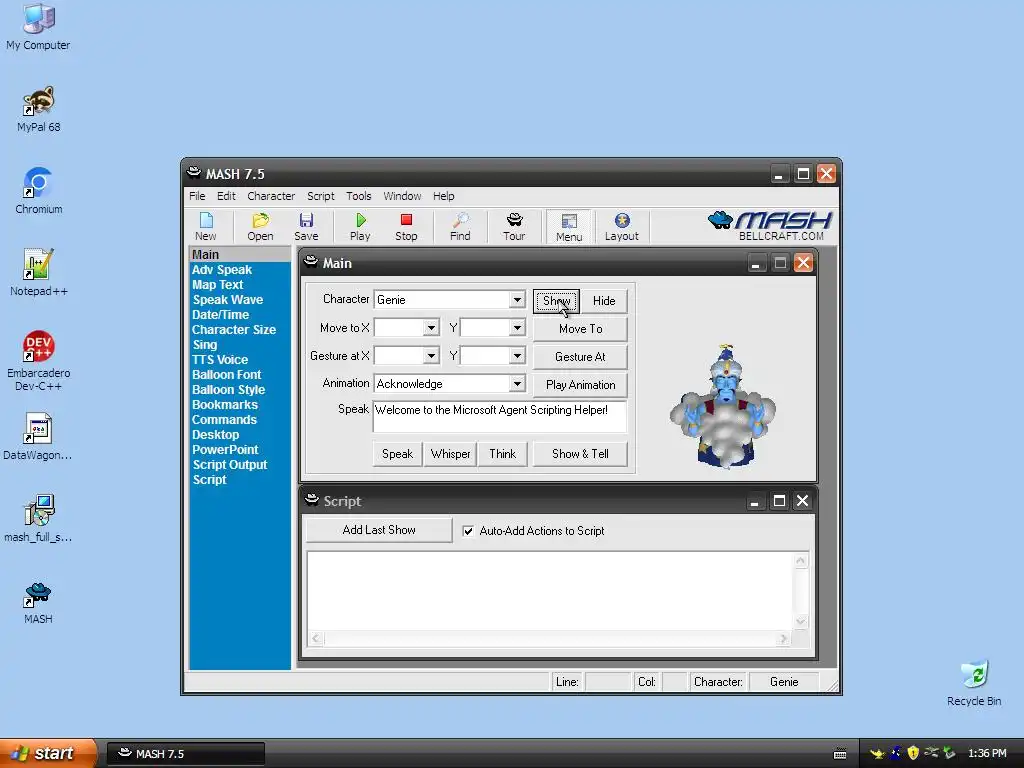Click the Genie character on screen
1024x768 pixels.
724,406
